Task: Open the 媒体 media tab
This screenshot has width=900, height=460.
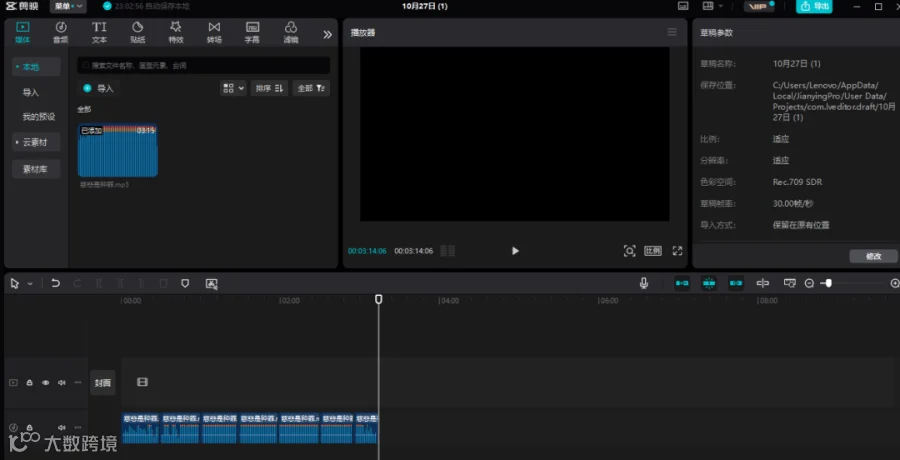Action: (23, 32)
